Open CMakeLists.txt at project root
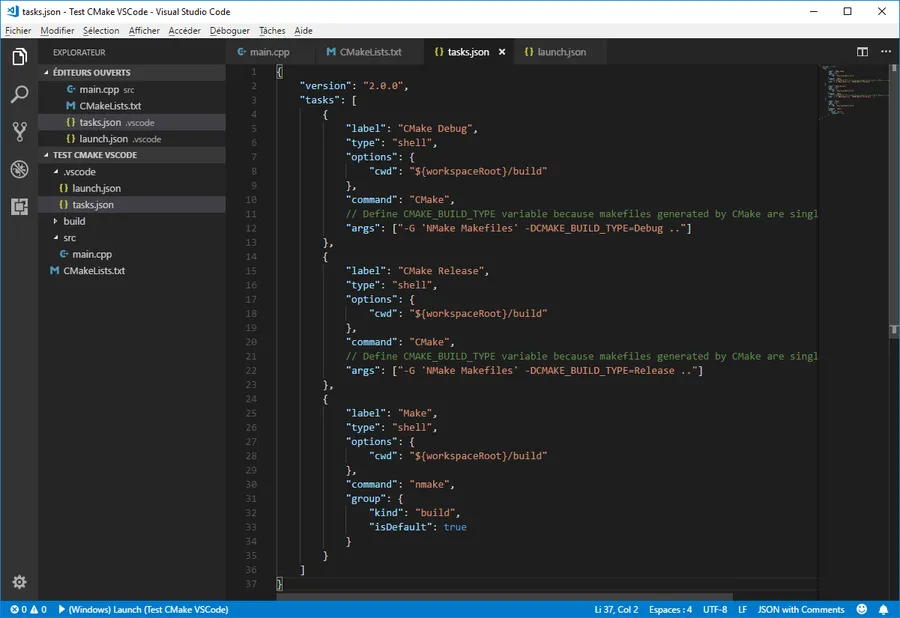Image resolution: width=900 pixels, height=618 pixels. [131, 271]
